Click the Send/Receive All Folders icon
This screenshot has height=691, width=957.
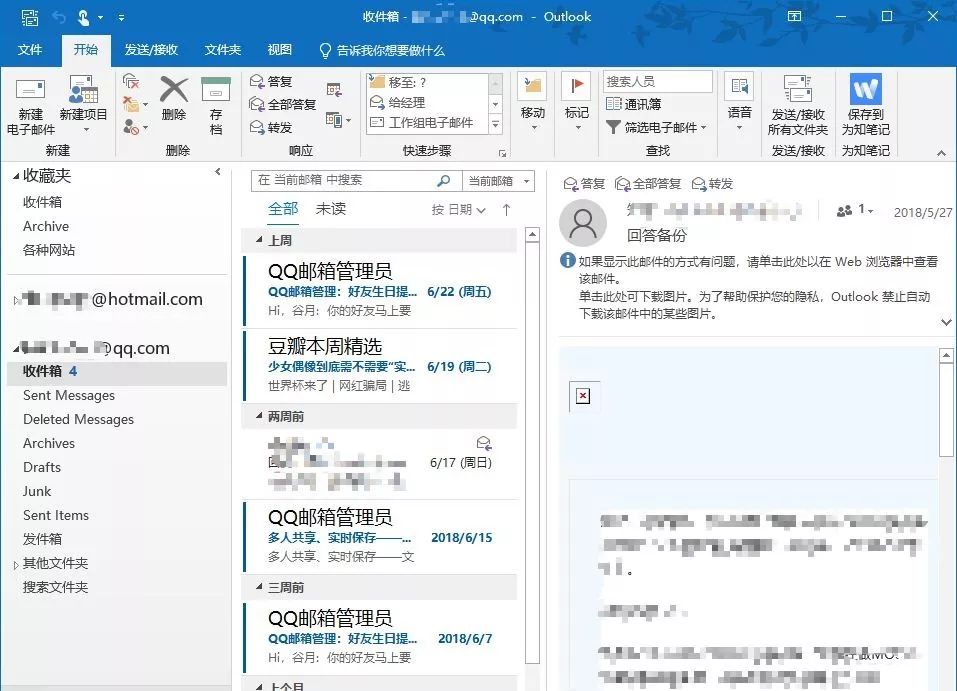pyautogui.click(x=798, y=89)
